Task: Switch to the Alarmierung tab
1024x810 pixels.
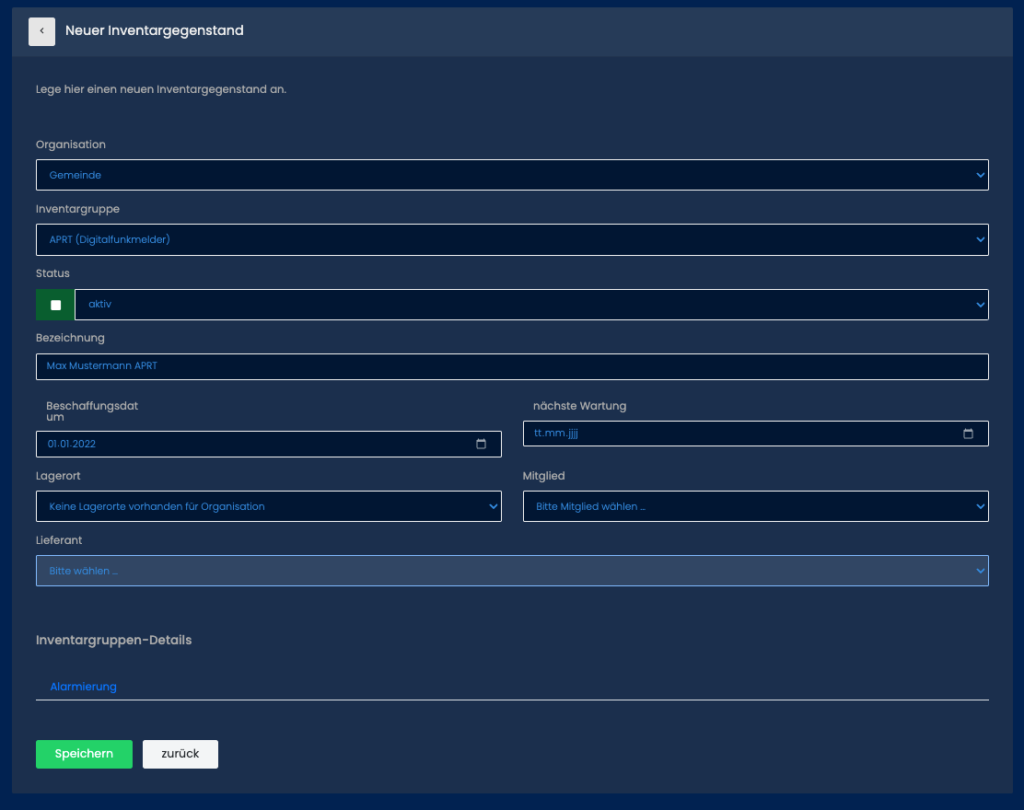Action: (83, 687)
